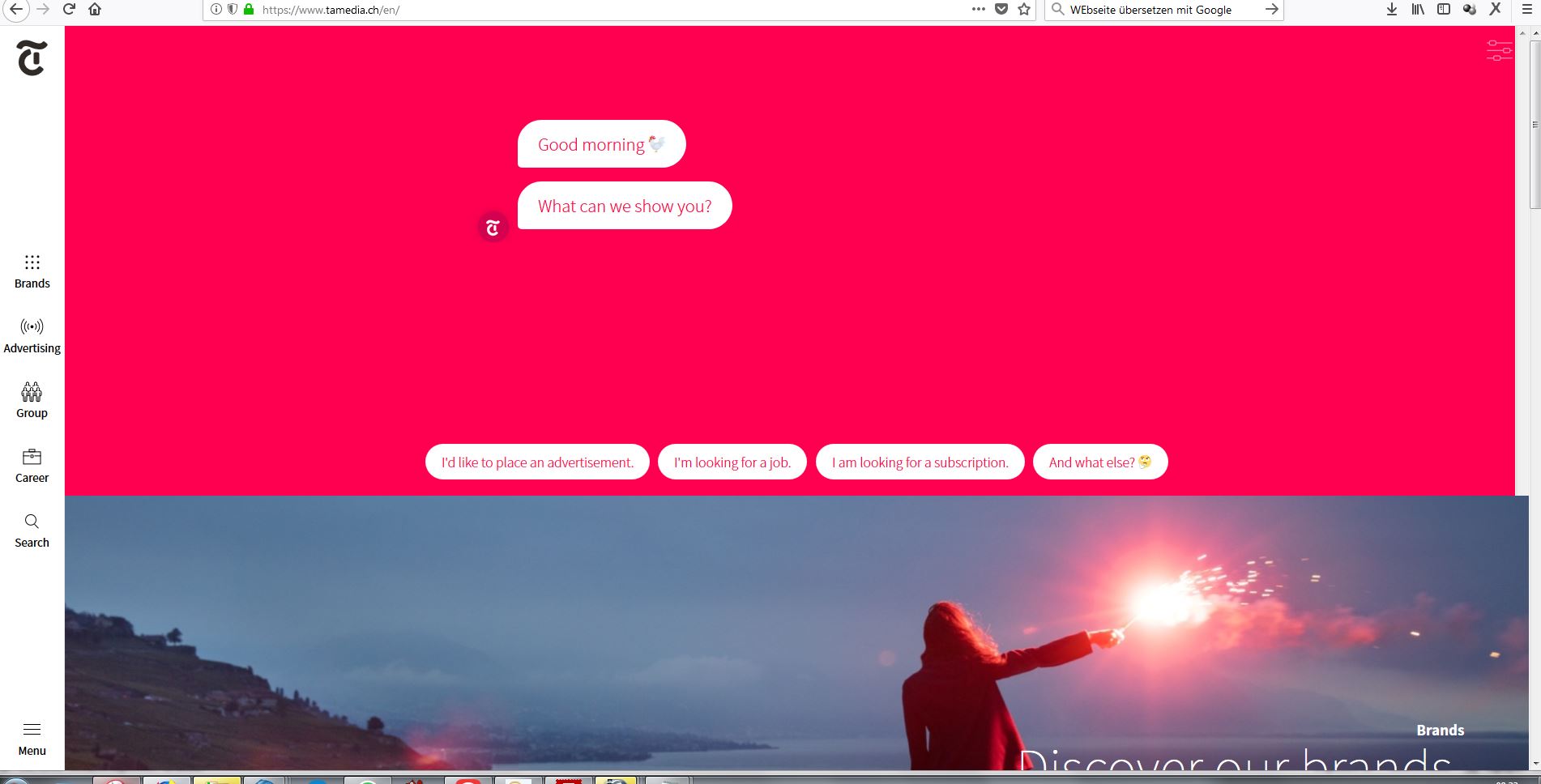1541x784 pixels.
Task: Open Search with magnifier icon
Action: click(32, 530)
